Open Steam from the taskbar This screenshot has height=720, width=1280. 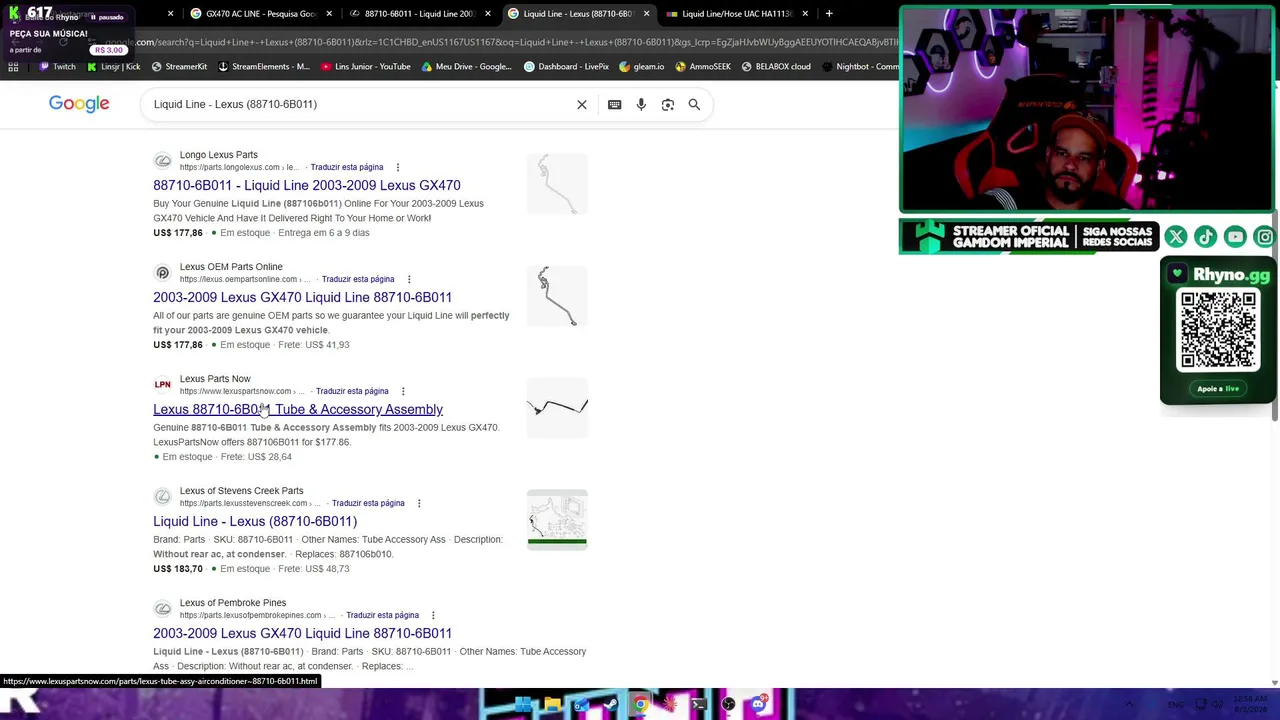pos(610,705)
